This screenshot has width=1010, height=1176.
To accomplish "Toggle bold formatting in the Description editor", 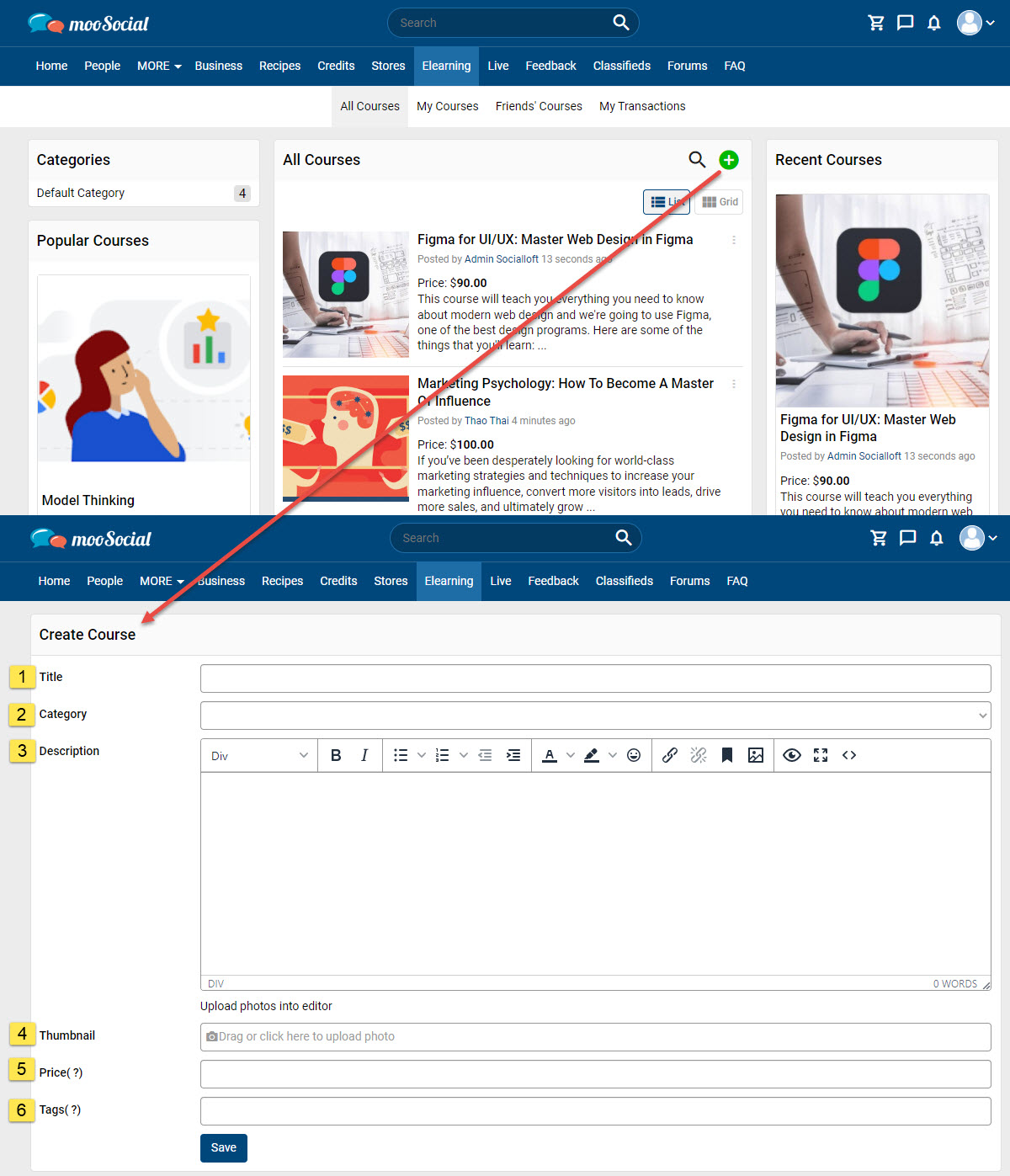I will click(x=336, y=755).
